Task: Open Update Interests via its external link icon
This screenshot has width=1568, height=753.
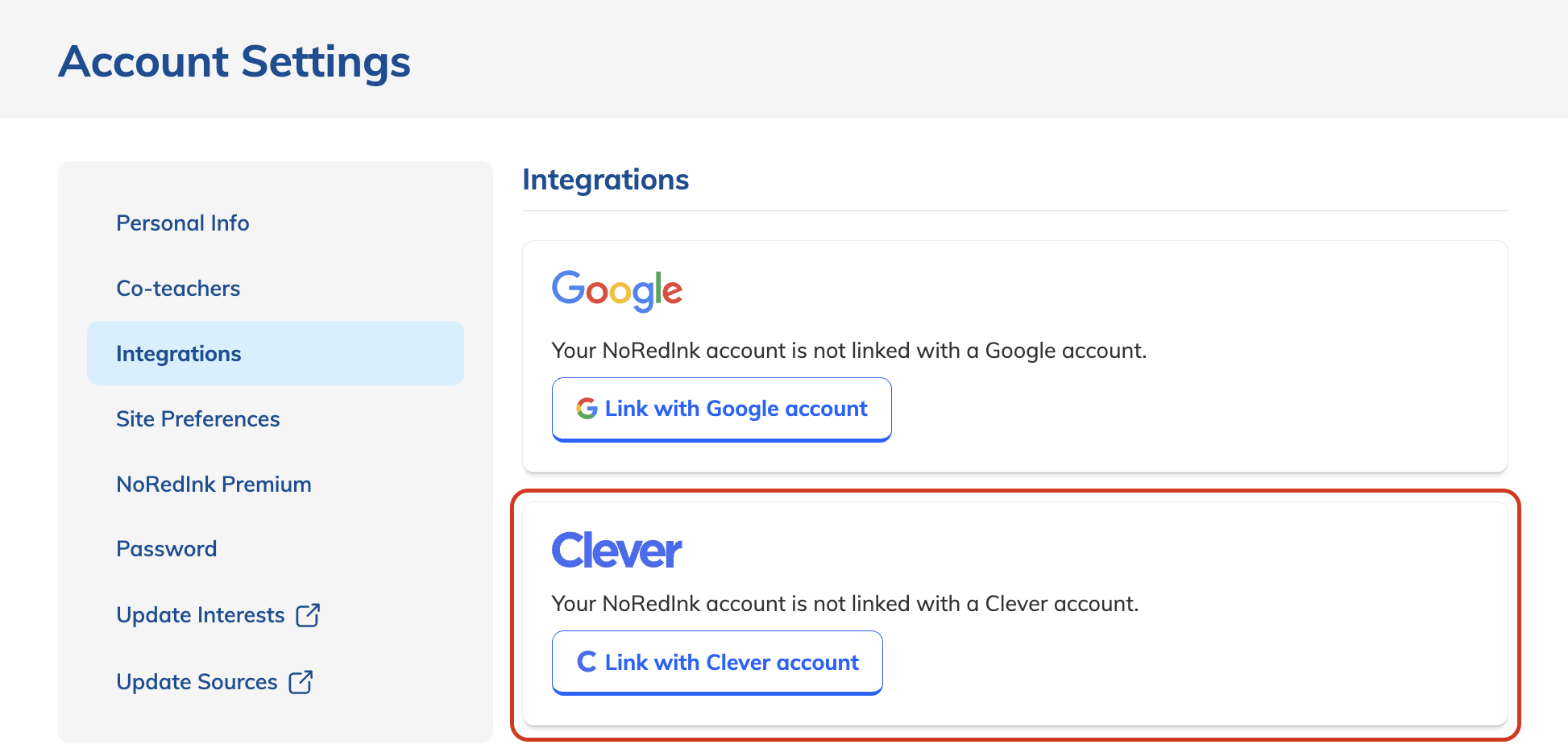Action: 309,614
